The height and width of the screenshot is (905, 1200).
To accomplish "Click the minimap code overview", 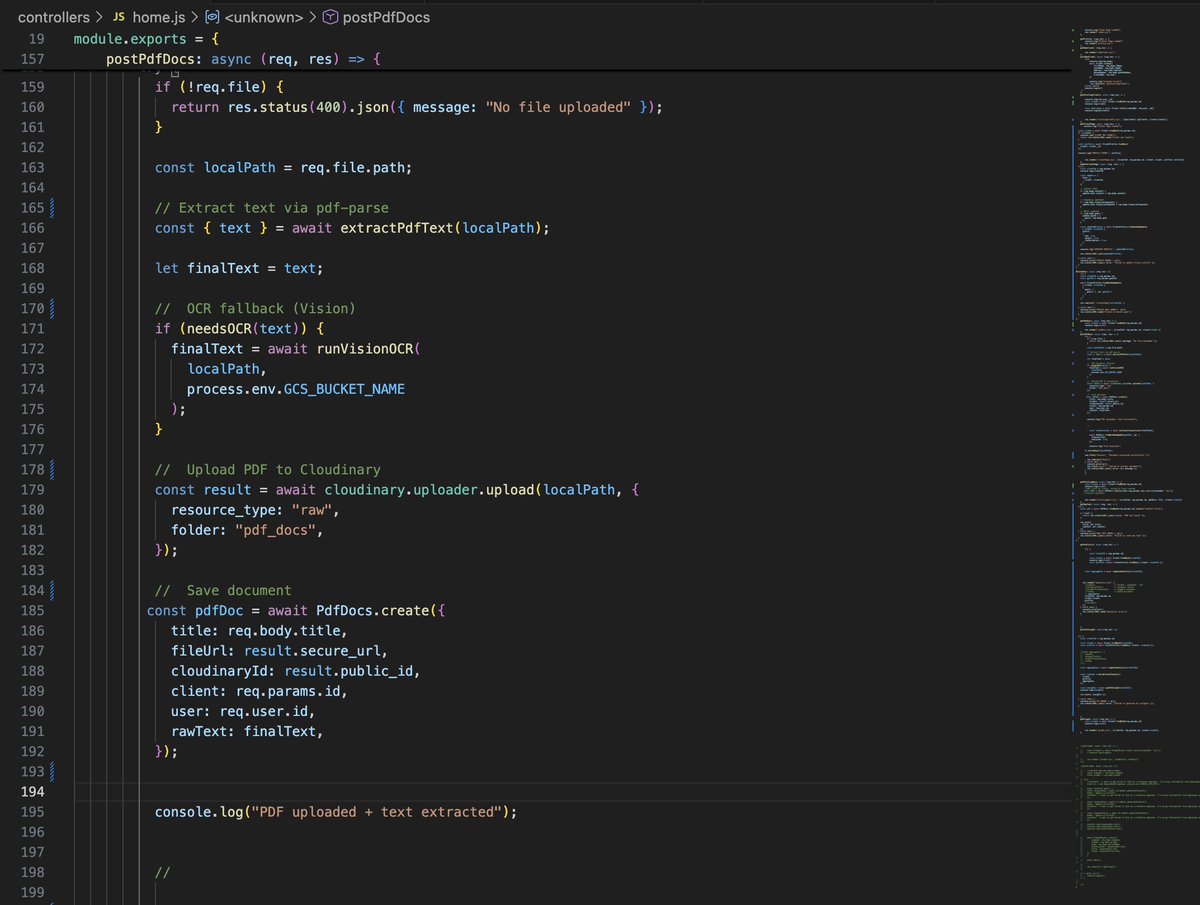I will click(1136, 460).
